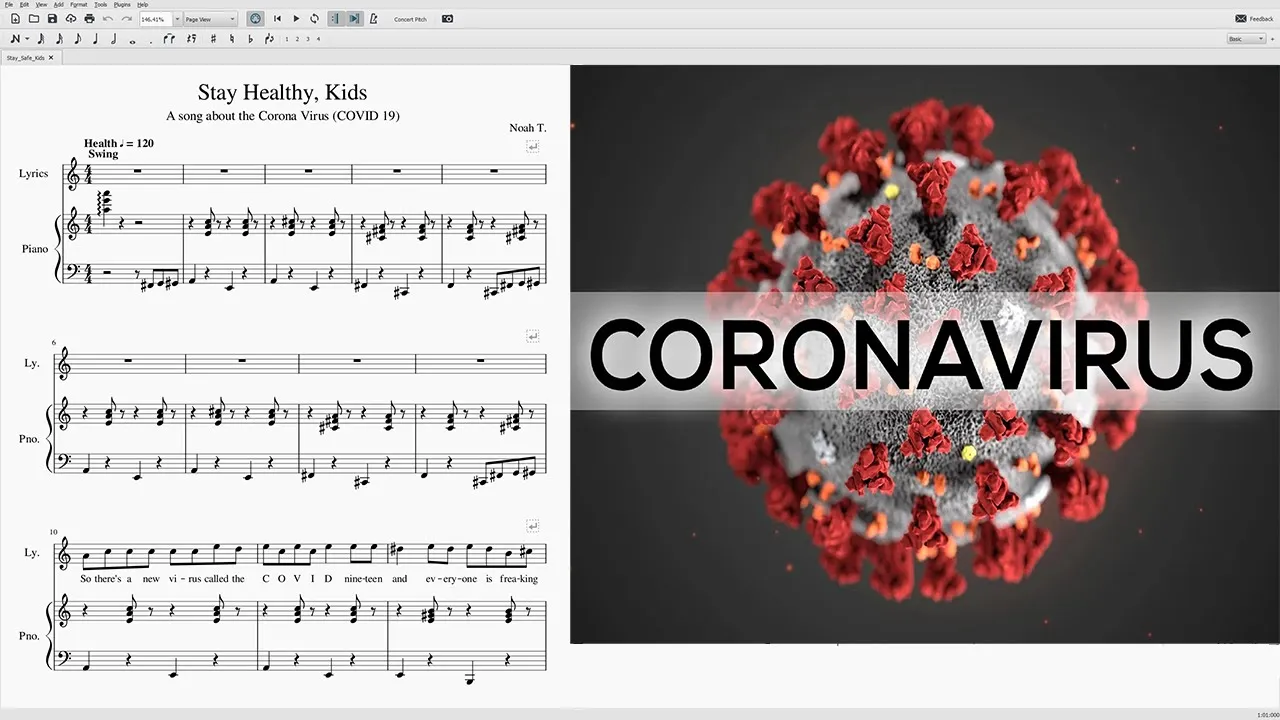Select voice 2
Screen dimensions: 1280x720
coord(297,39)
